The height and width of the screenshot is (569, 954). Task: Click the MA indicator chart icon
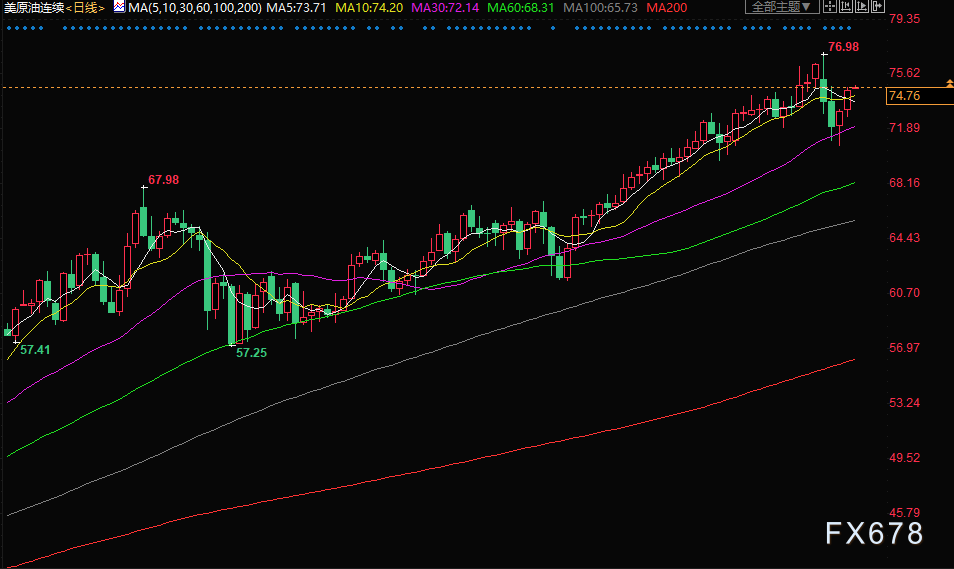tap(119, 7)
